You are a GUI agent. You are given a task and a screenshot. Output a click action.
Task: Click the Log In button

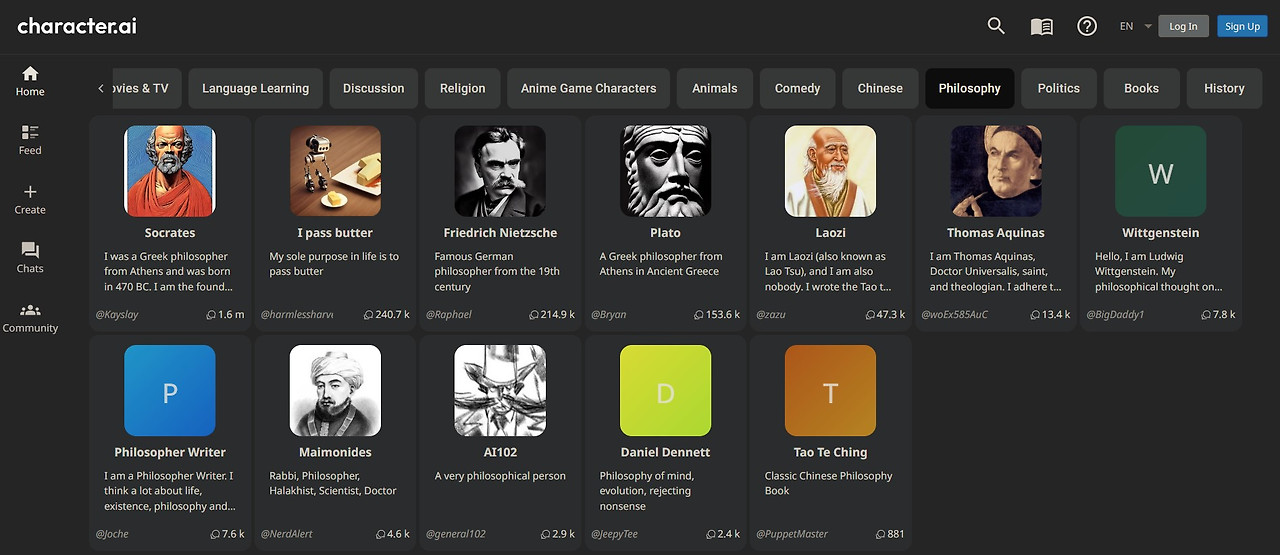pyautogui.click(x=1183, y=26)
